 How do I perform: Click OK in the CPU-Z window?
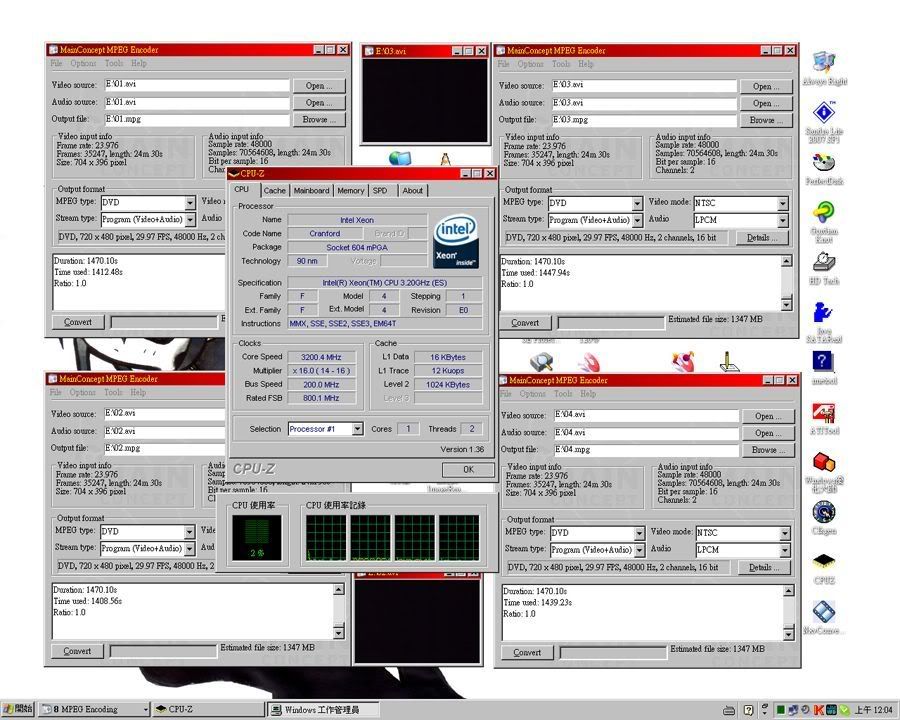click(468, 470)
